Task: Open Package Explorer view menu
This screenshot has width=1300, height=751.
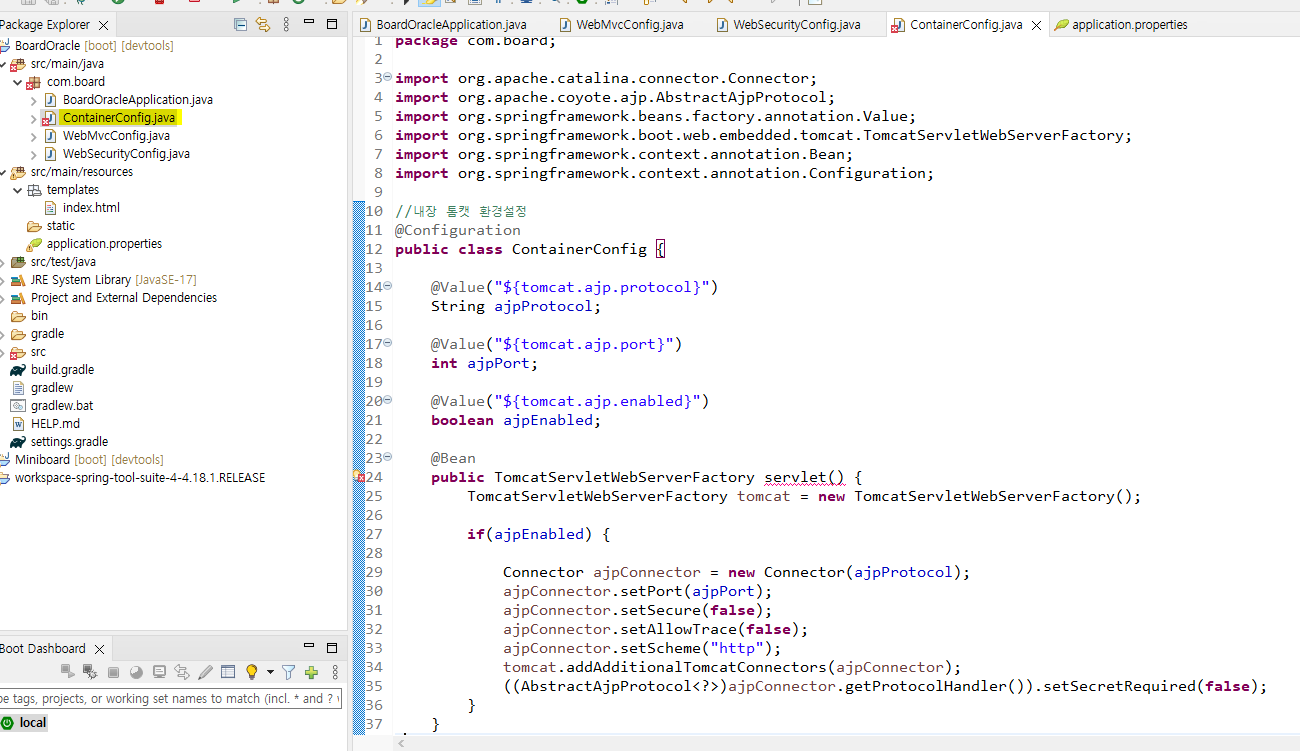Action: [286, 24]
